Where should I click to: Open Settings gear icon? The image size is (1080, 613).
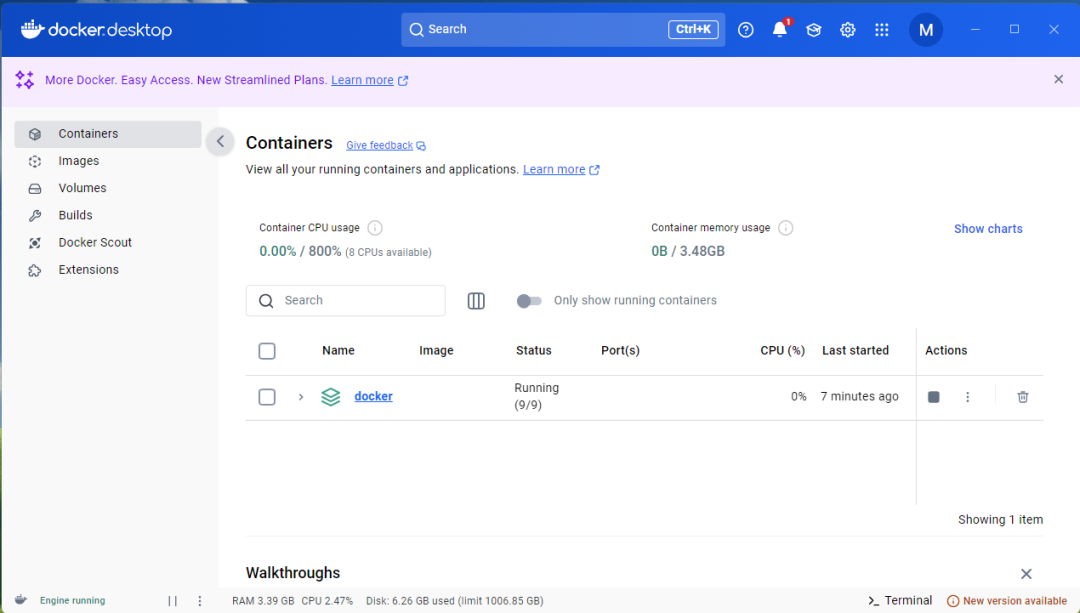click(x=847, y=30)
